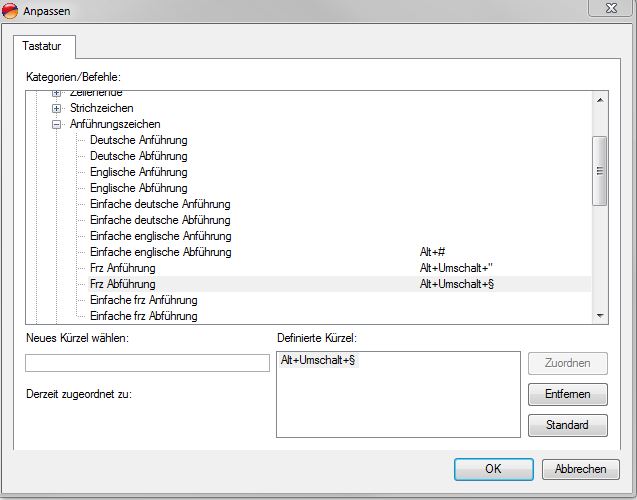The image size is (637, 500).
Task: Click the Standard button
Action: [x=567, y=425]
